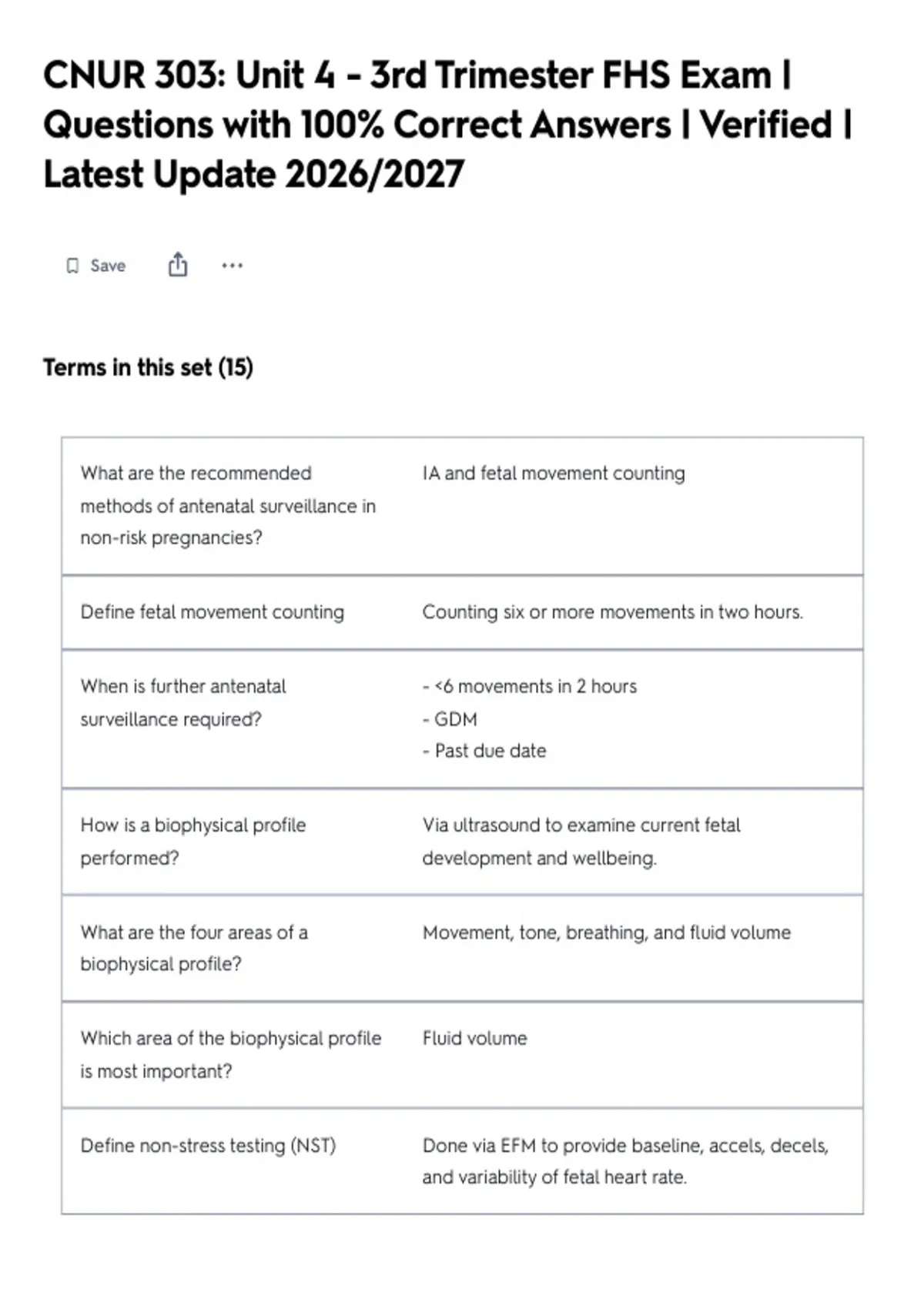Select the term 'Define fetal movement counting'
Screen dimensions: 924x1309
(x=213, y=612)
